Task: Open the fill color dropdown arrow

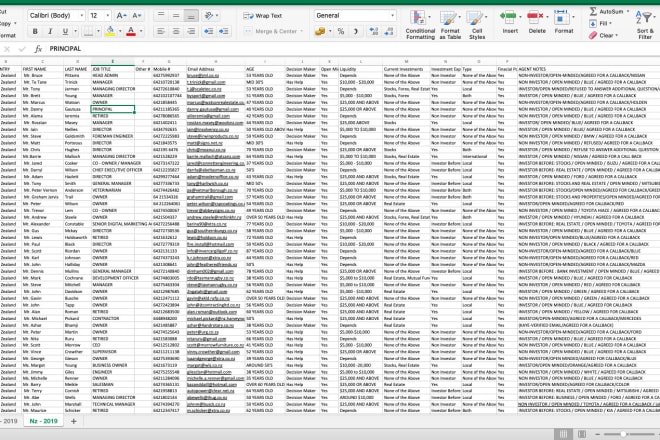Action: click(120, 31)
